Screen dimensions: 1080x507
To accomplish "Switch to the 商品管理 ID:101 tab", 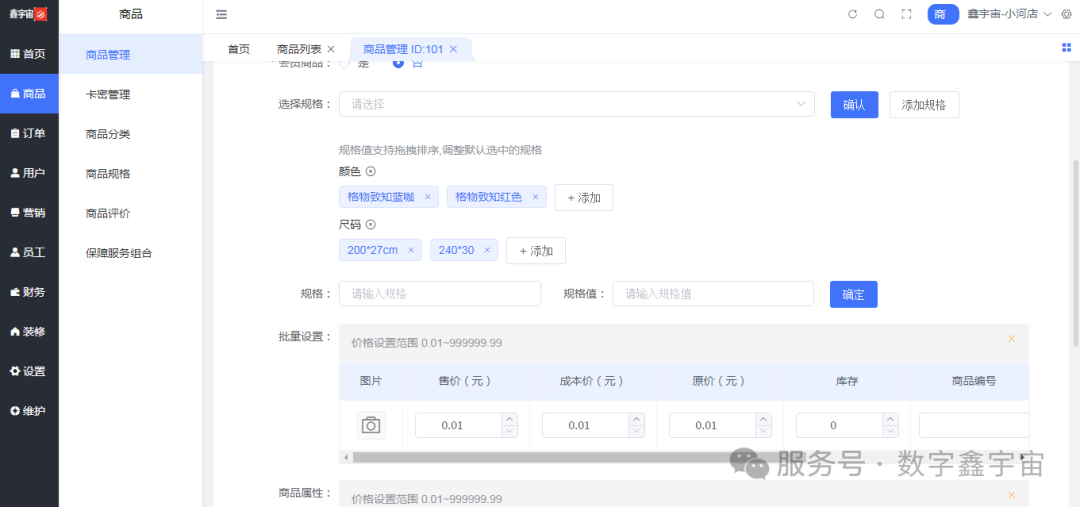I will click(411, 49).
